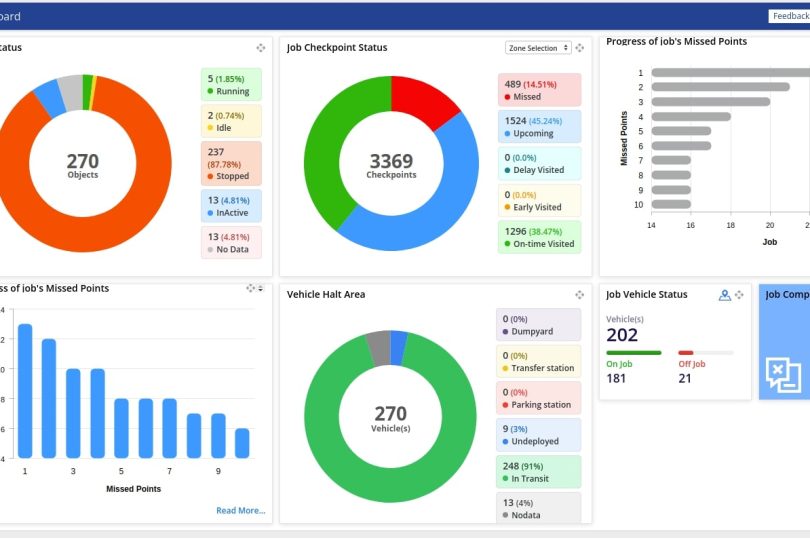Click the move handle on the object status widget
Screen dimensions: 810x540
click(261, 48)
